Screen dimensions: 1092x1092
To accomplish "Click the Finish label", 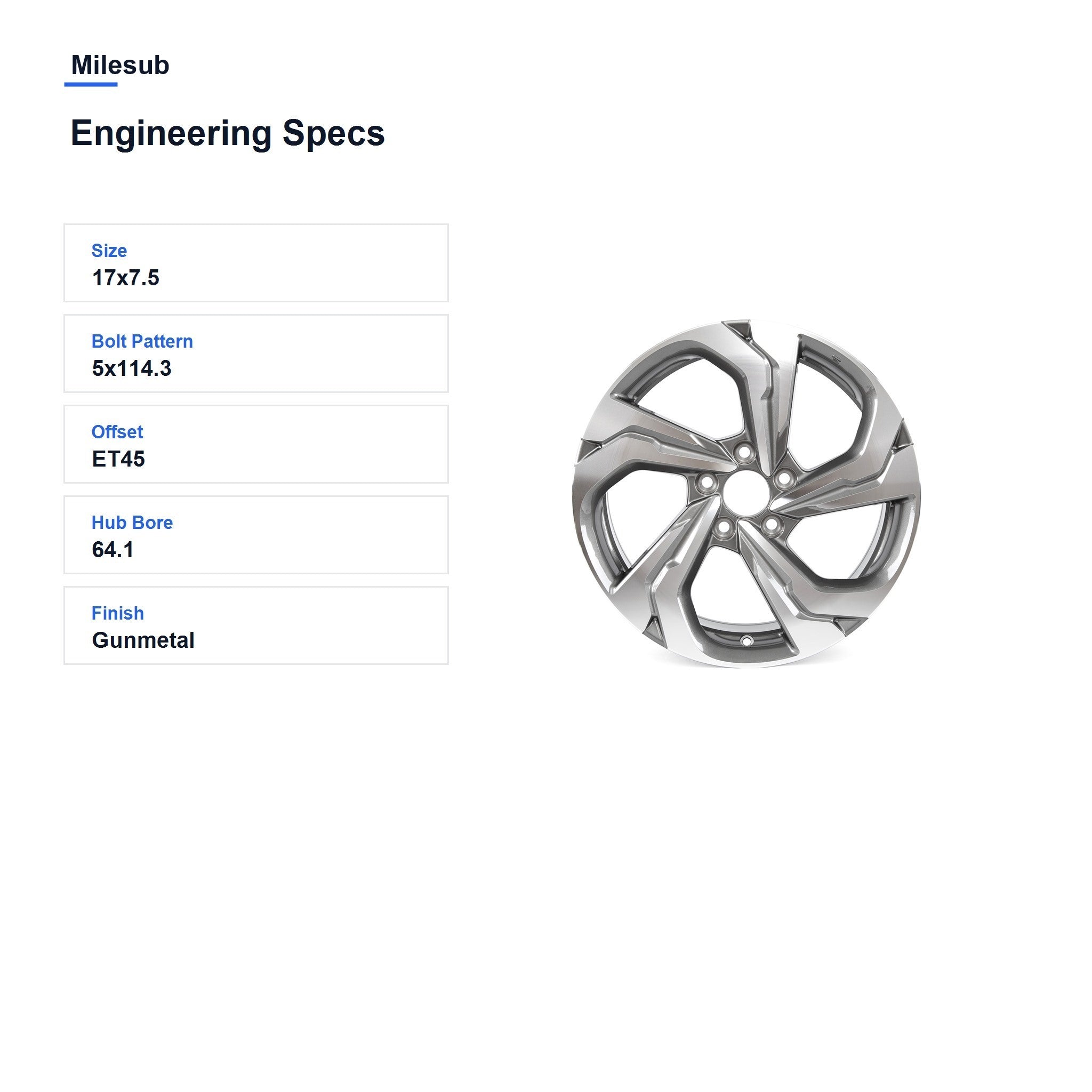I will [117, 613].
